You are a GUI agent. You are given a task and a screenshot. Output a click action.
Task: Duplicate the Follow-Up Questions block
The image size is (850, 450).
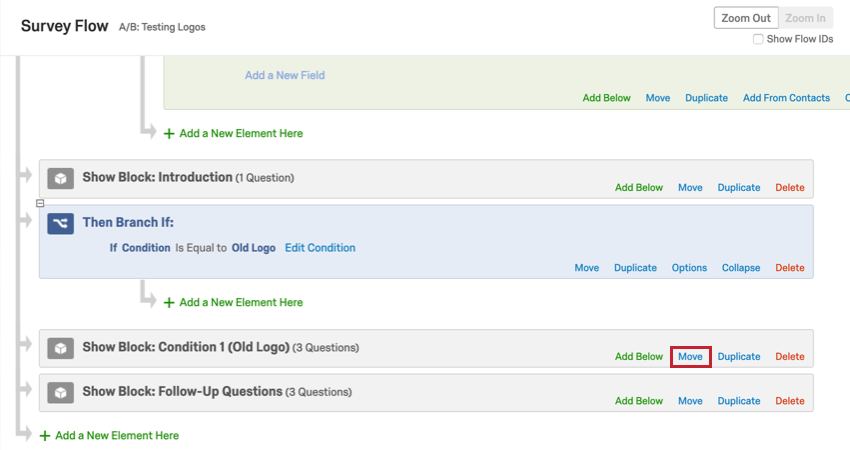point(738,401)
